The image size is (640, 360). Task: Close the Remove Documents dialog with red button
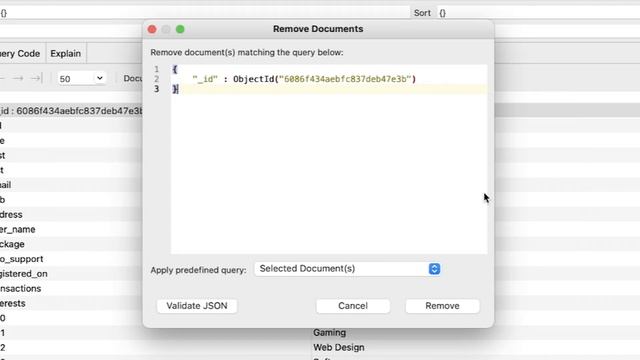[x=152, y=29]
